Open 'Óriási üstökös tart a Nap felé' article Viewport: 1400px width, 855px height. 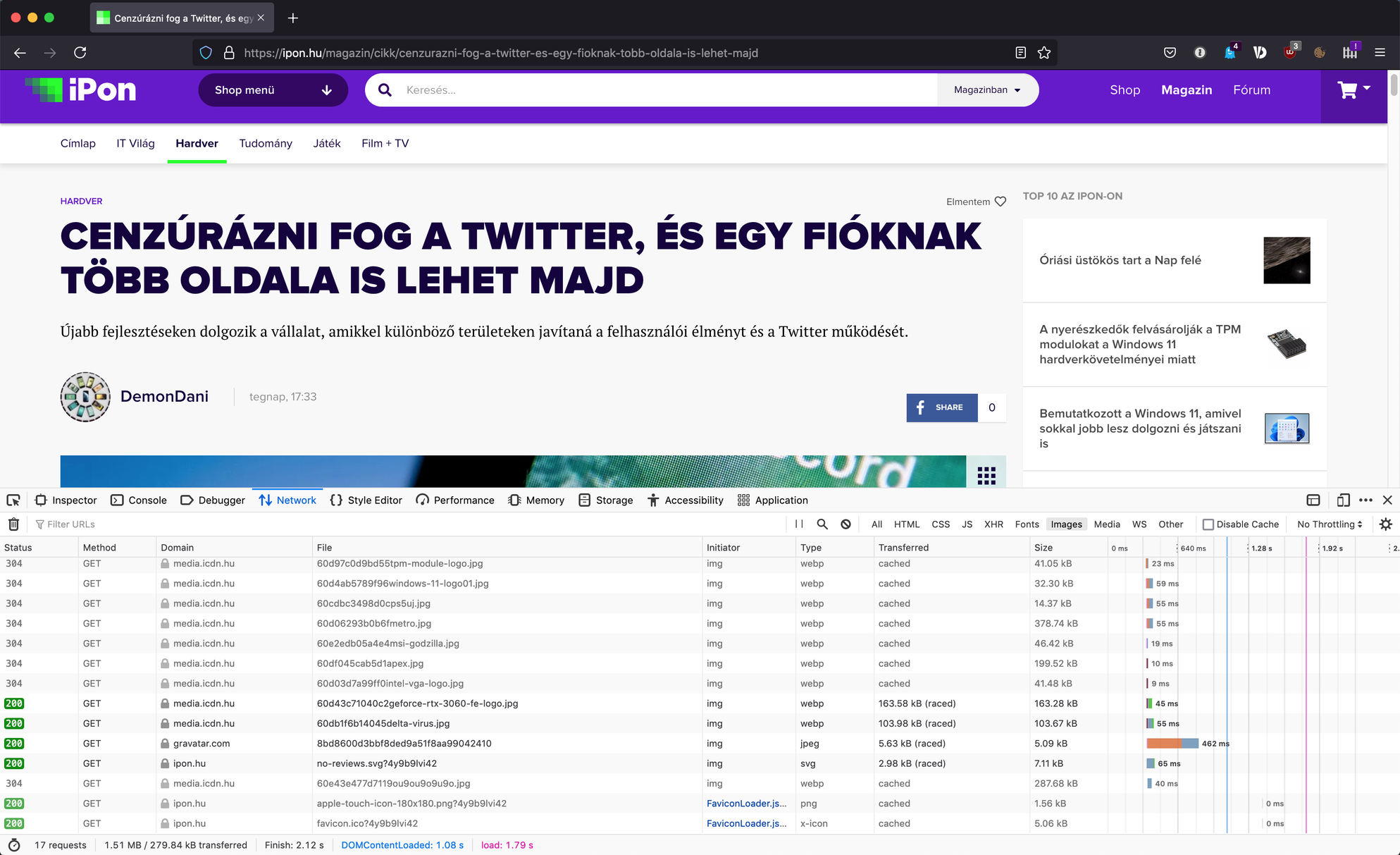1120,260
